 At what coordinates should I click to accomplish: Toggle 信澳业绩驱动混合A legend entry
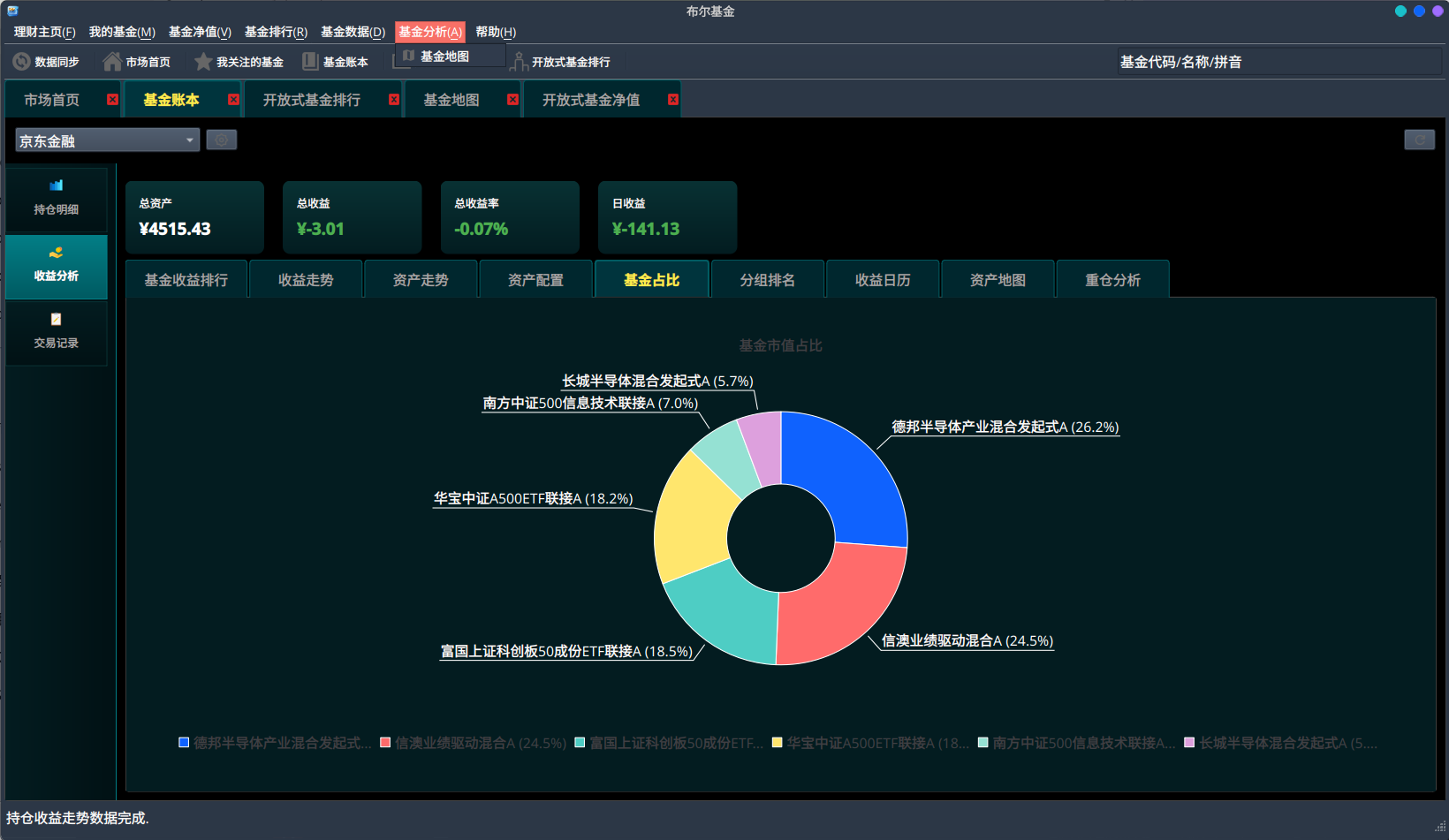tap(473, 743)
